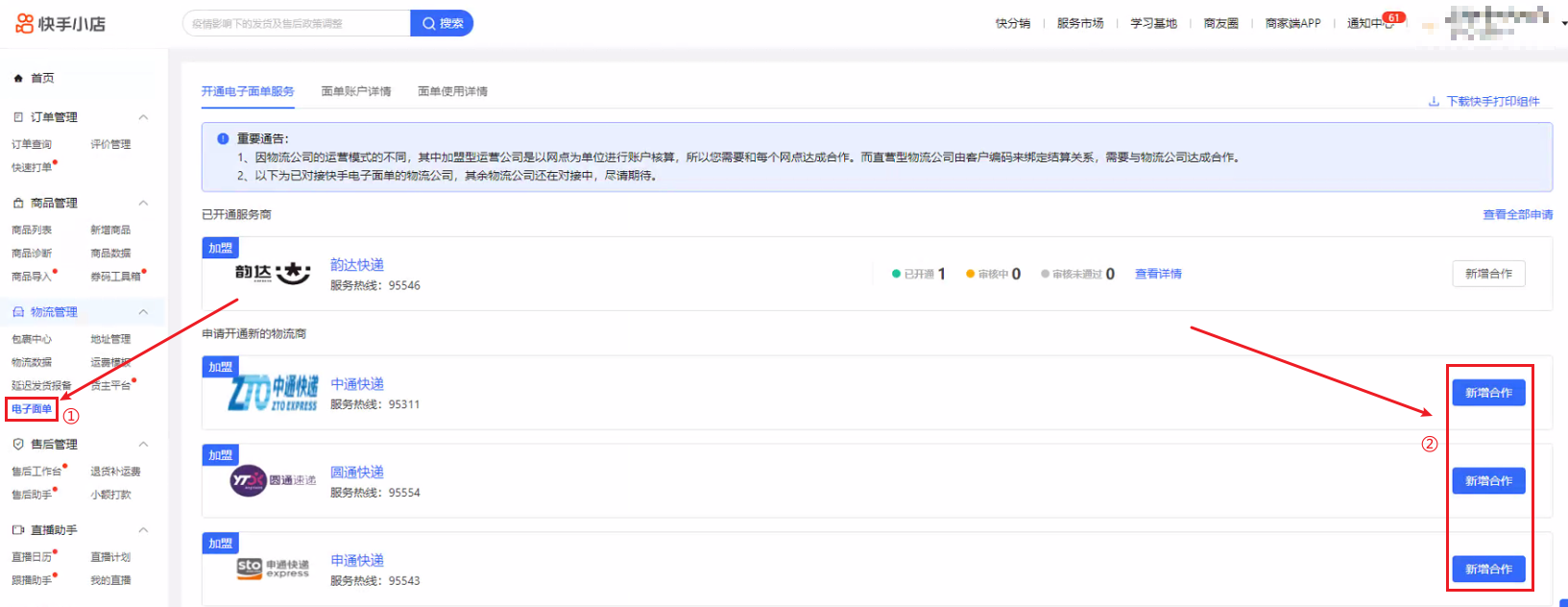Screen dimensions: 1568x607
Task: Open 订单查询 in sidebar
Action: (32, 144)
